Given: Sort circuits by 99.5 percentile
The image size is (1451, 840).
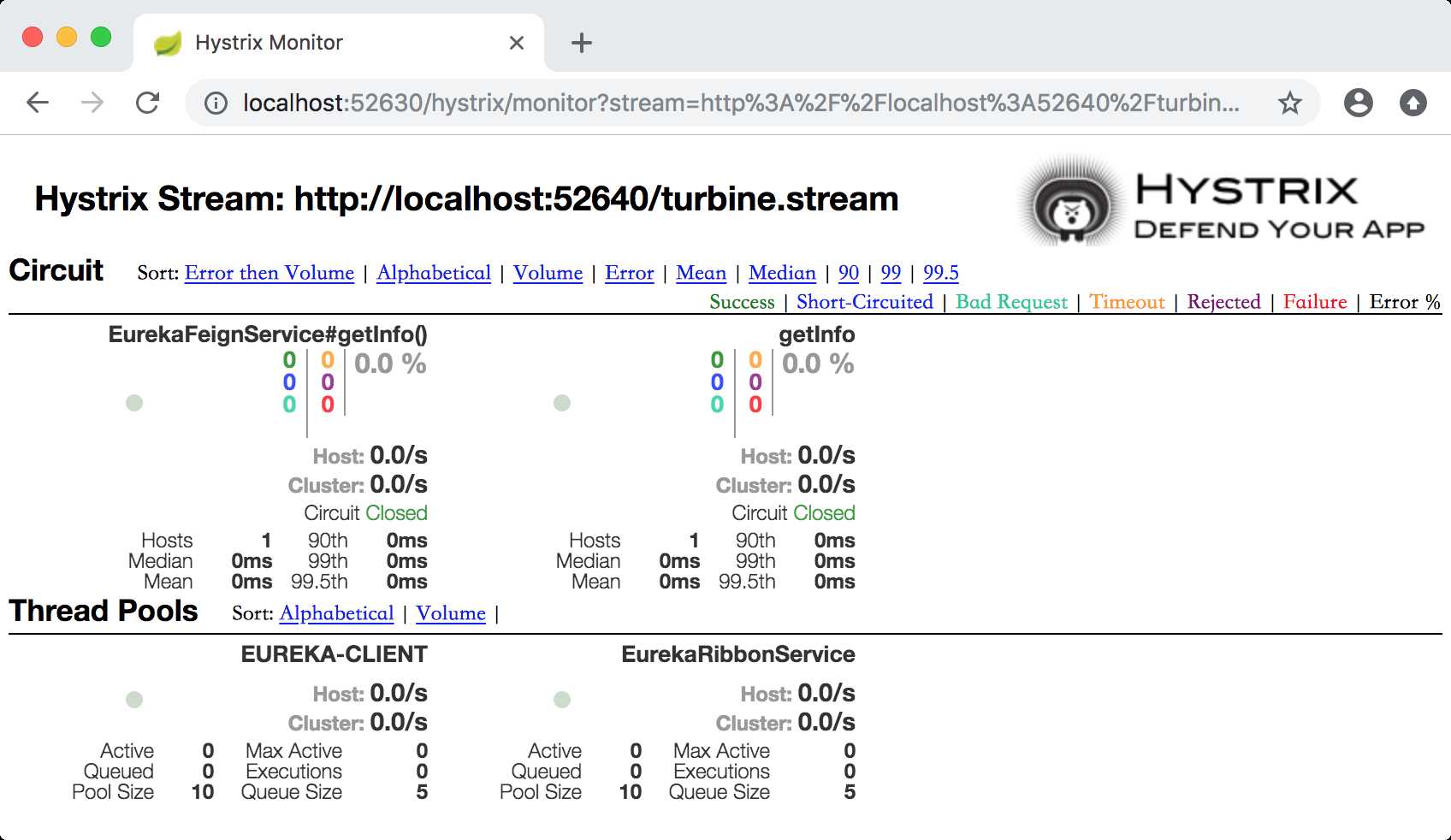Looking at the screenshot, I should (x=941, y=273).
